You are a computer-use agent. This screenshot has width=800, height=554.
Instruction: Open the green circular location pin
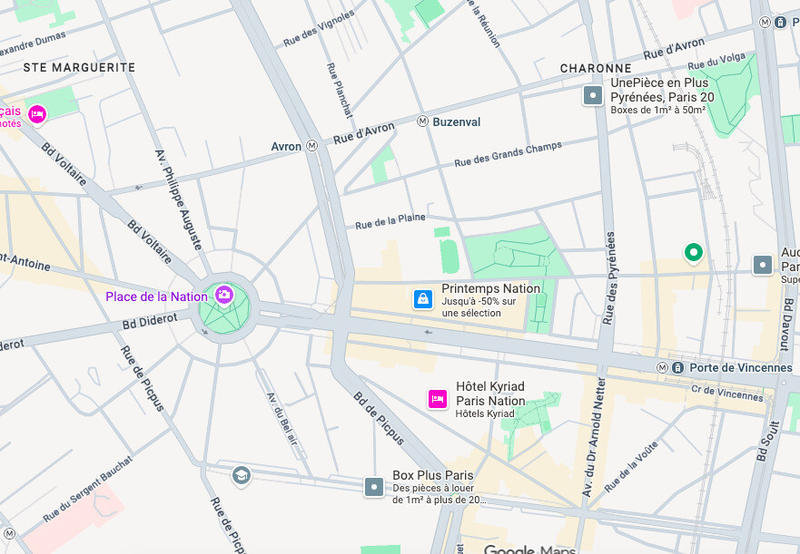coord(693,253)
